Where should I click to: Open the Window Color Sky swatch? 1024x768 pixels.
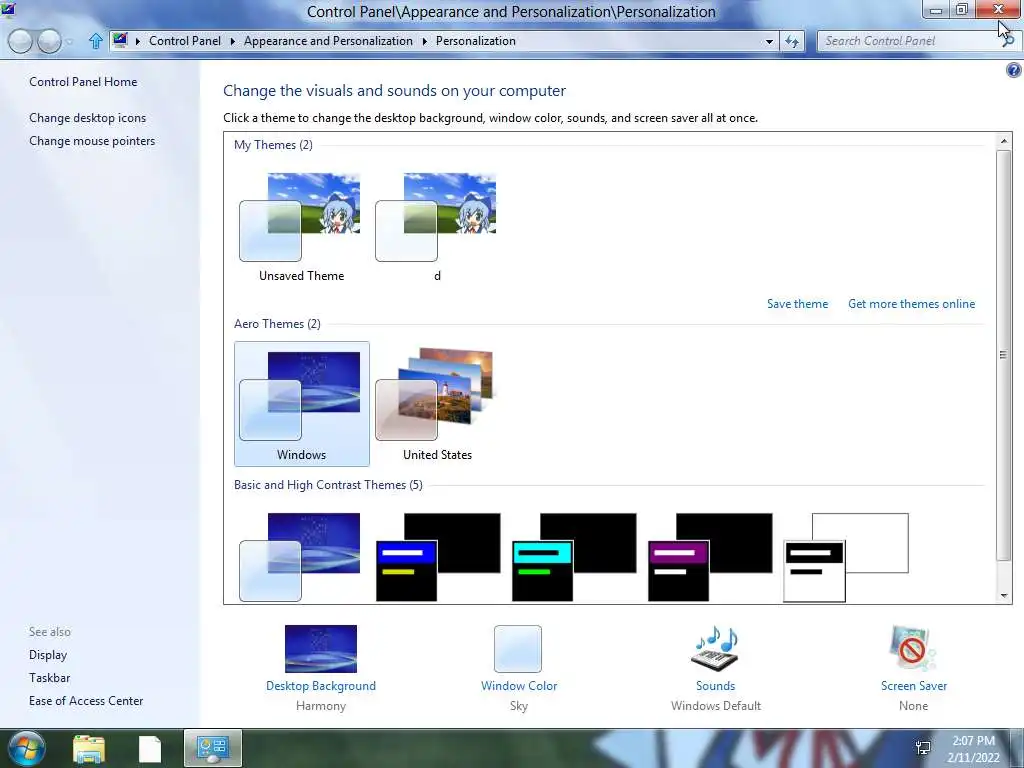(x=518, y=648)
